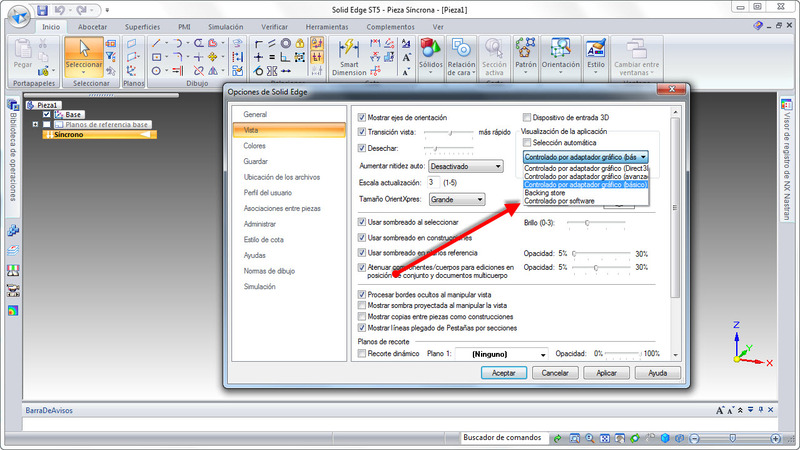Collapse the Controlado por adaptador gráfico combo box

point(586,157)
